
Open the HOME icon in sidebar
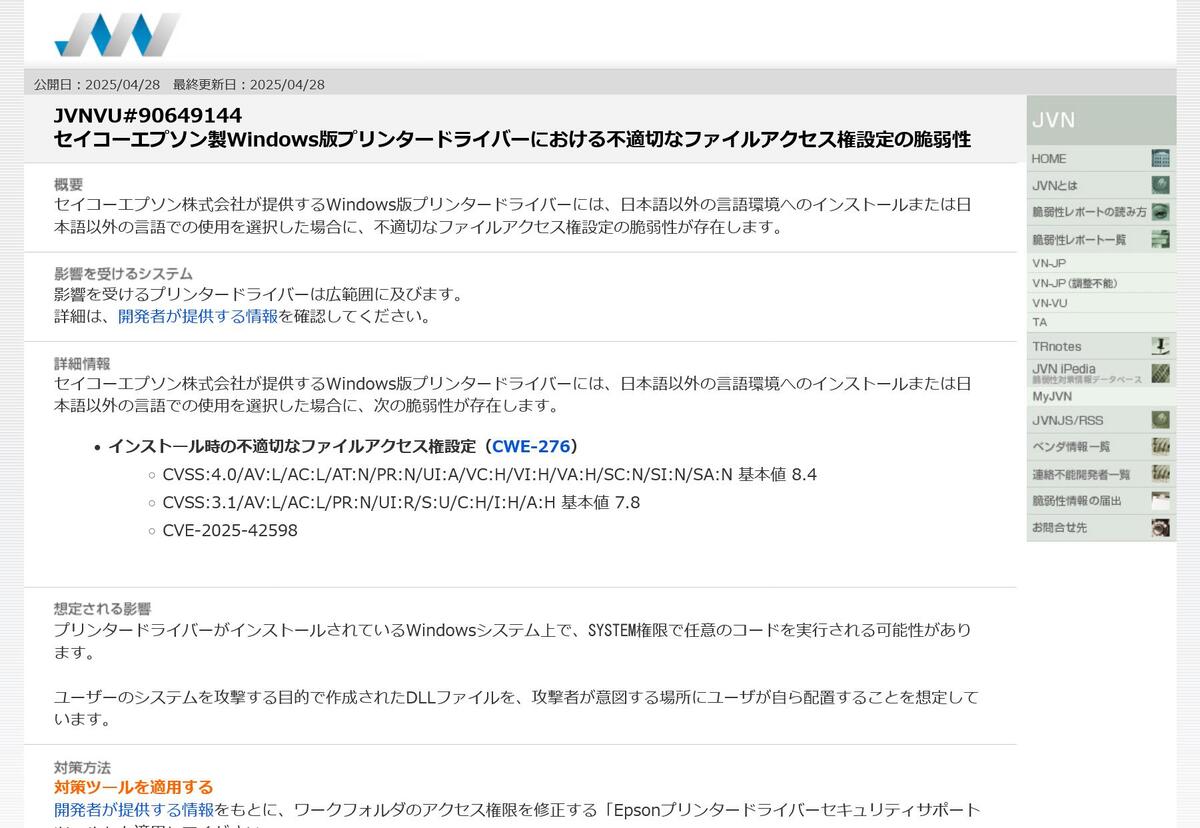1160,158
